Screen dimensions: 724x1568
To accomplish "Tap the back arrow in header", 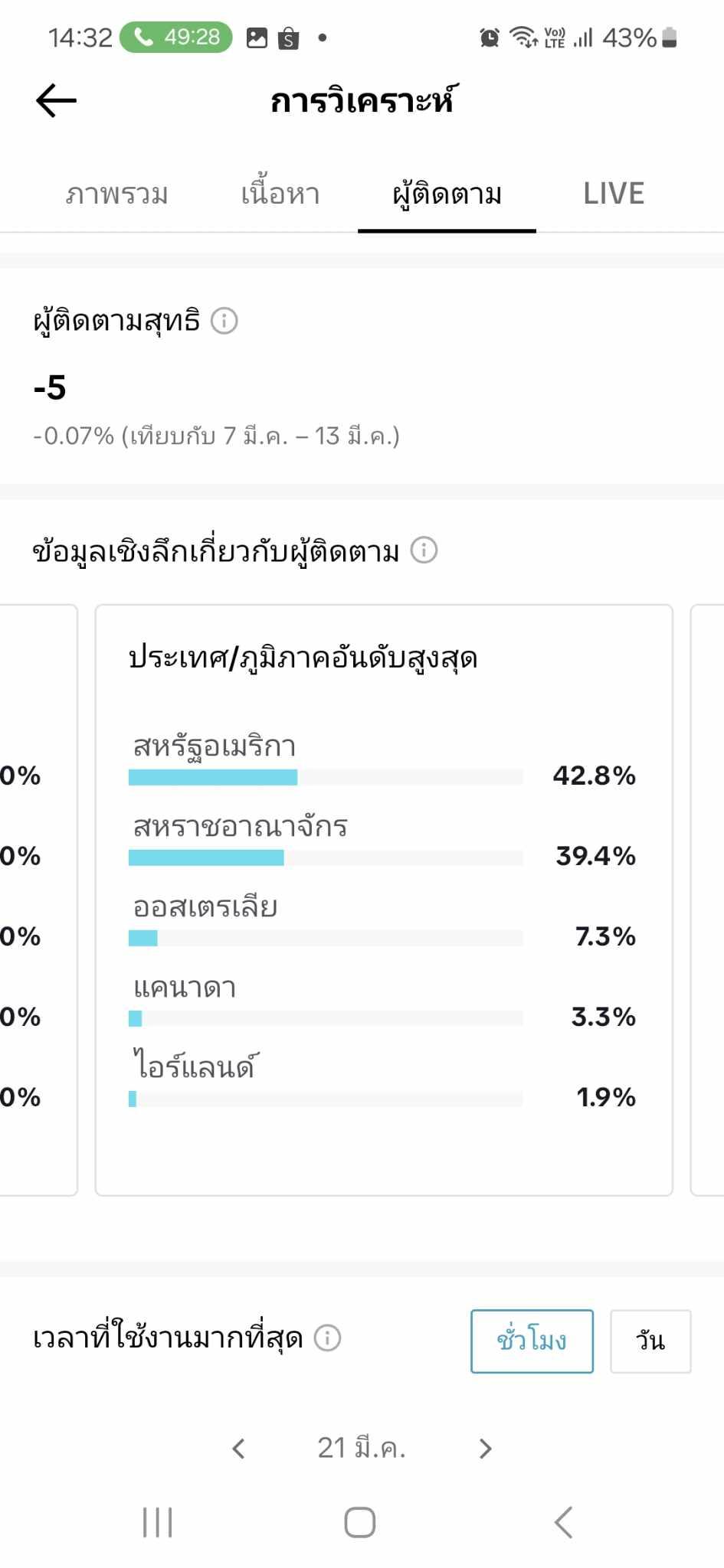I will [x=56, y=100].
